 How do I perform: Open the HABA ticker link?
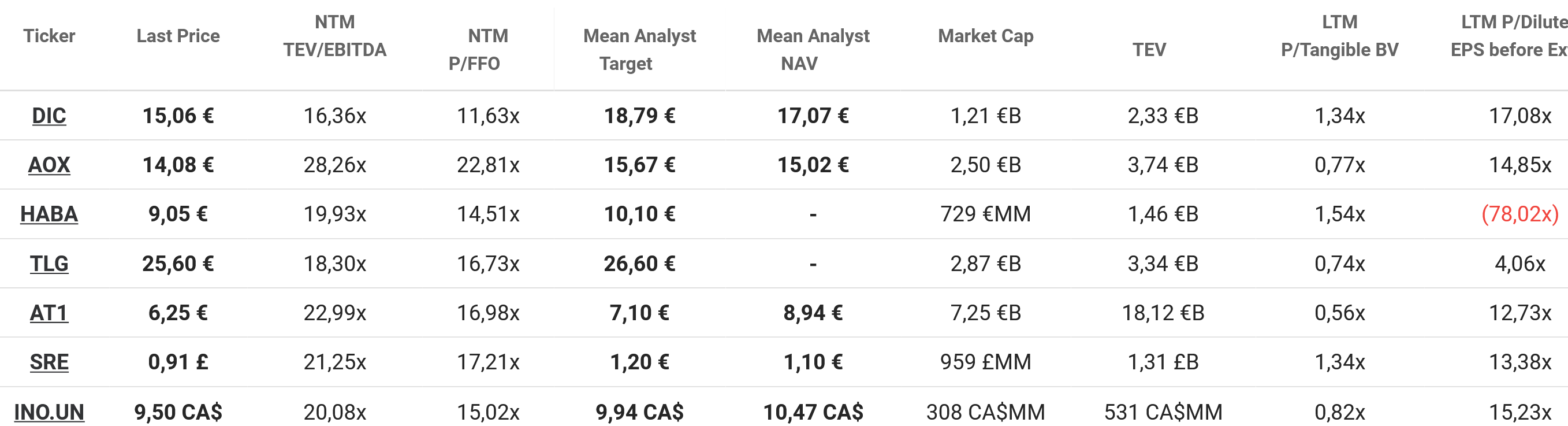pos(49,214)
